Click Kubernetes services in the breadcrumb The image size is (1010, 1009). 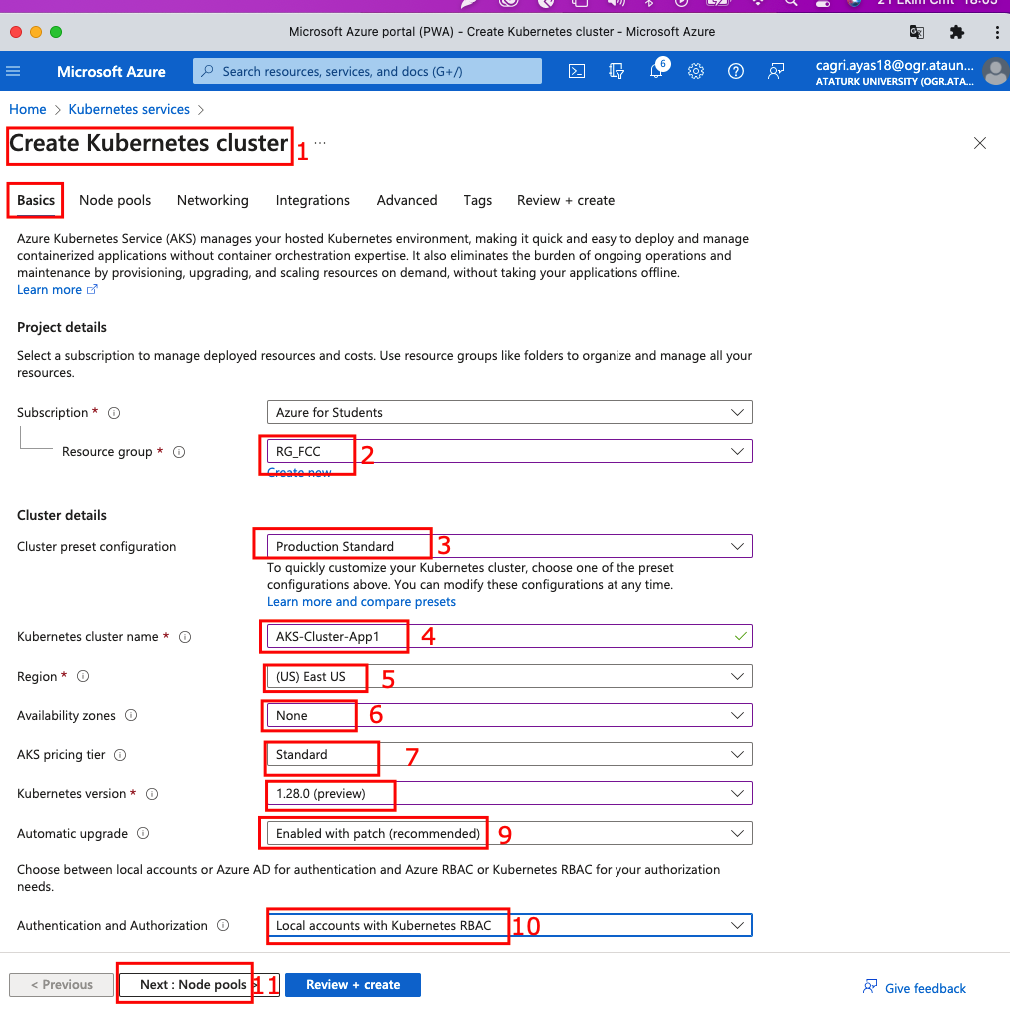129,109
